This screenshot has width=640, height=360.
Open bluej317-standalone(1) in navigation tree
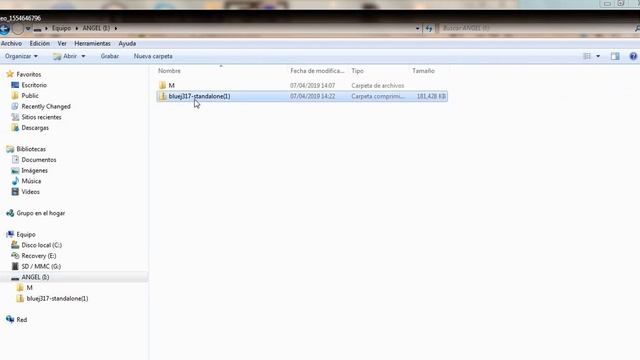point(52,298)
